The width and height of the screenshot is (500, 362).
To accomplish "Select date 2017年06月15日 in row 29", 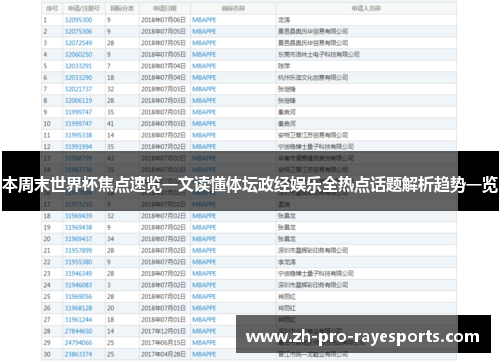I will tap(163, 343).
